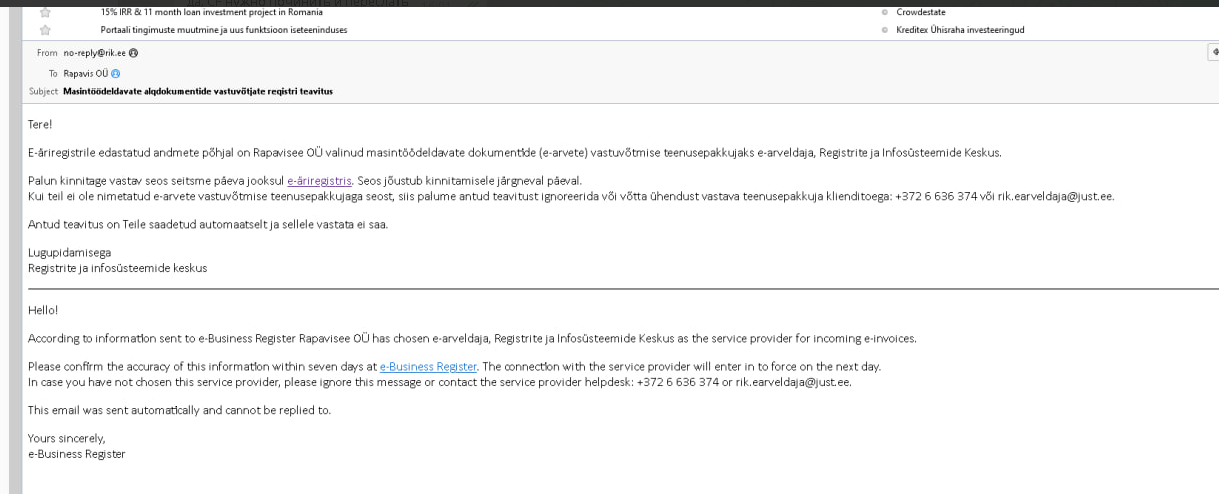Toggle read status dot beside Crowdestate
The height and width of the screenshot is (494, 1219).
click(x=886, y=13)
